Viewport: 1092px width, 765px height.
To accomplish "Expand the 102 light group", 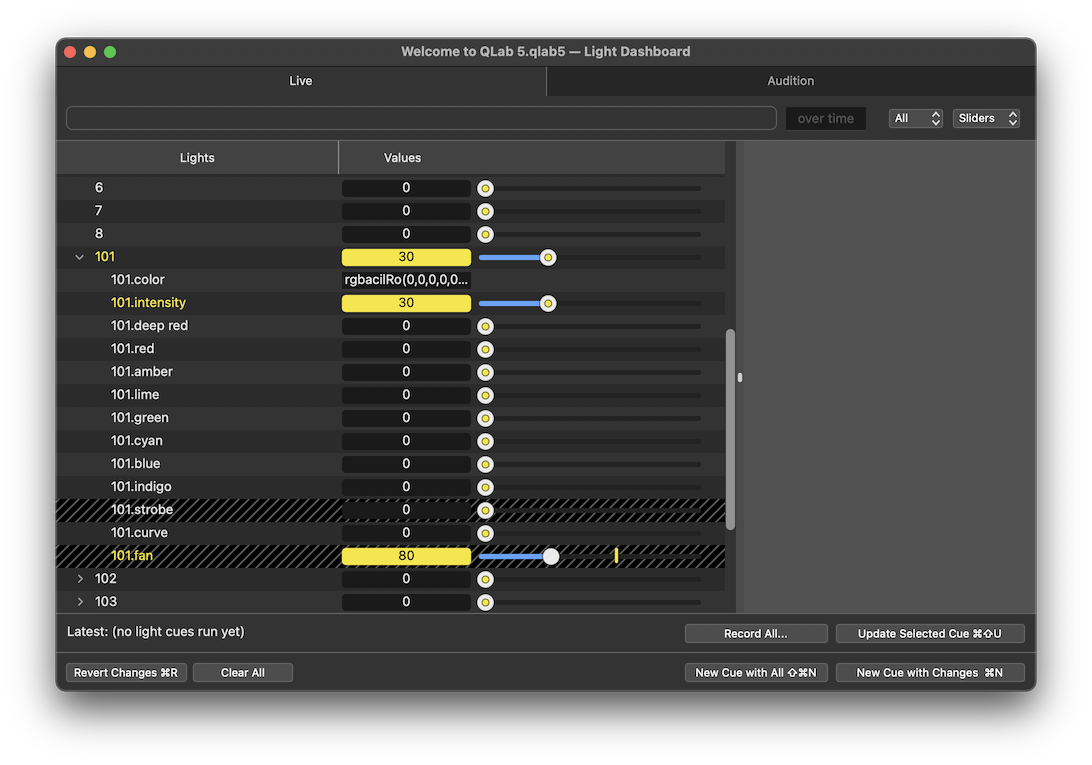I will pyautogui.click(x=80, y=579).
